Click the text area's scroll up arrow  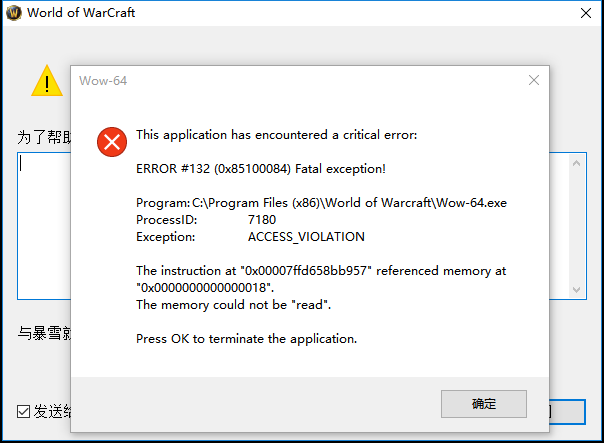coord(577,163)
